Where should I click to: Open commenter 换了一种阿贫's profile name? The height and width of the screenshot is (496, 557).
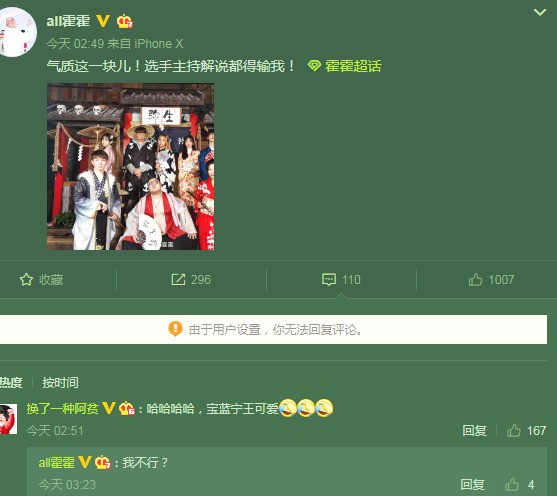(63, 409)
